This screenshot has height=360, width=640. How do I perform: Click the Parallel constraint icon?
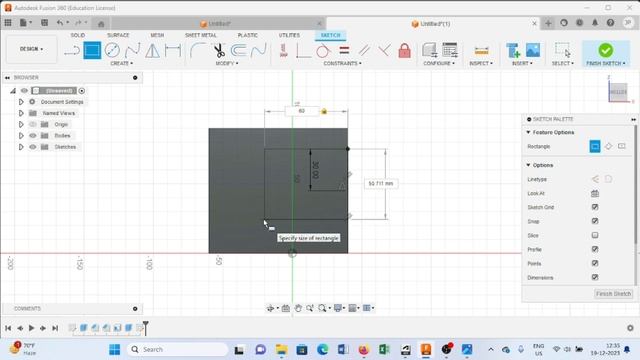364,51
